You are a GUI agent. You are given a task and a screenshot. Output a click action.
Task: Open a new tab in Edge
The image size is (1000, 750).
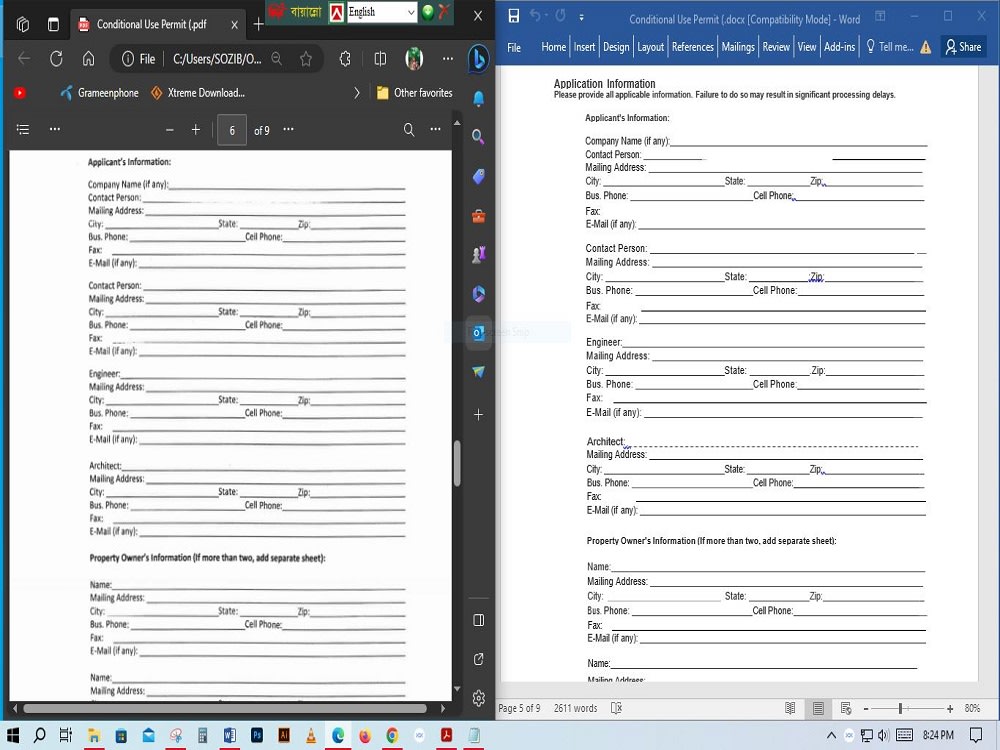click(258, 24)
